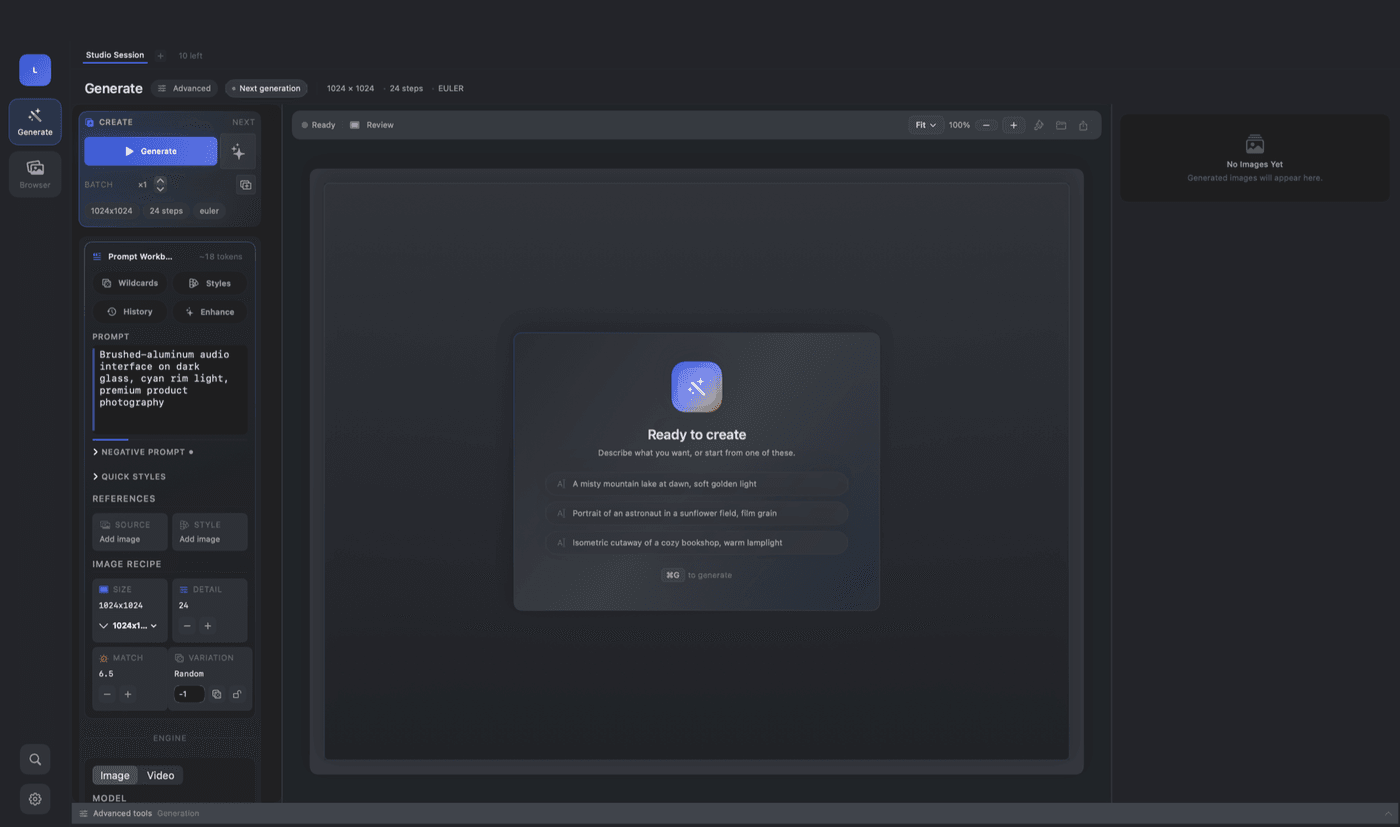This screenshot has height=827, width=1400.
Task: Click into the Prompt text area
Action: click(170, 390)
